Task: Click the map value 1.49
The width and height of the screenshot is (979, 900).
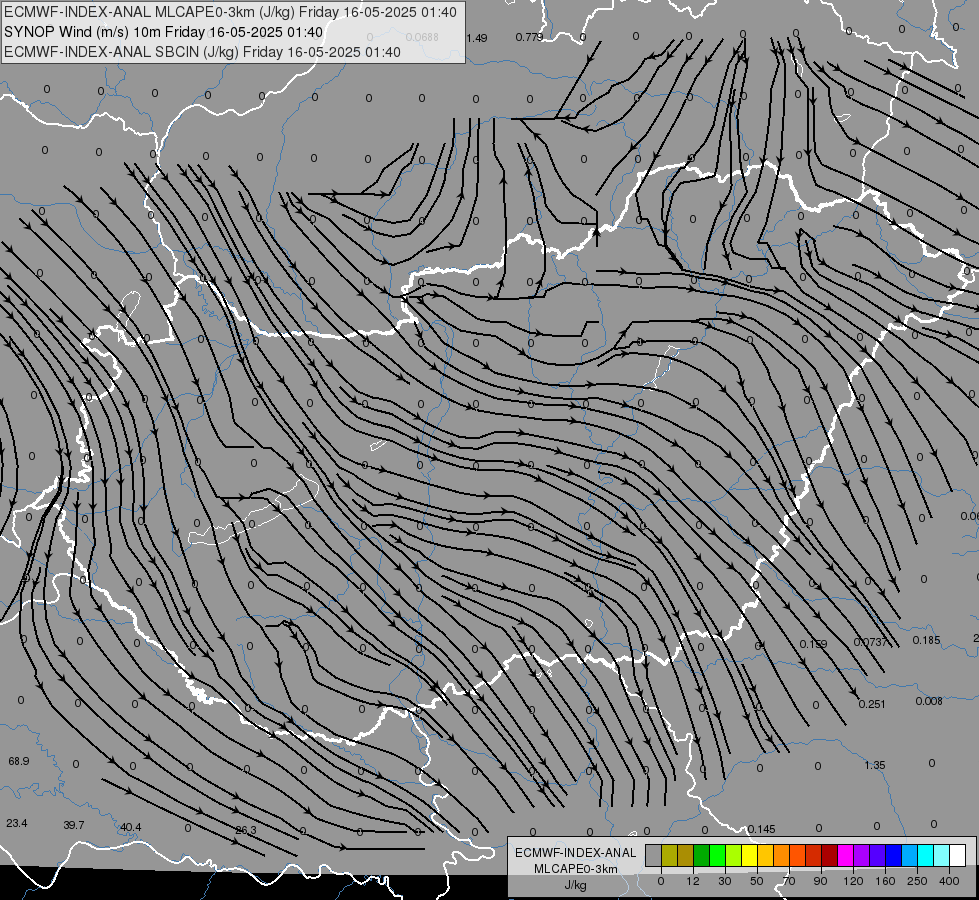Action: tap(476, 38)
